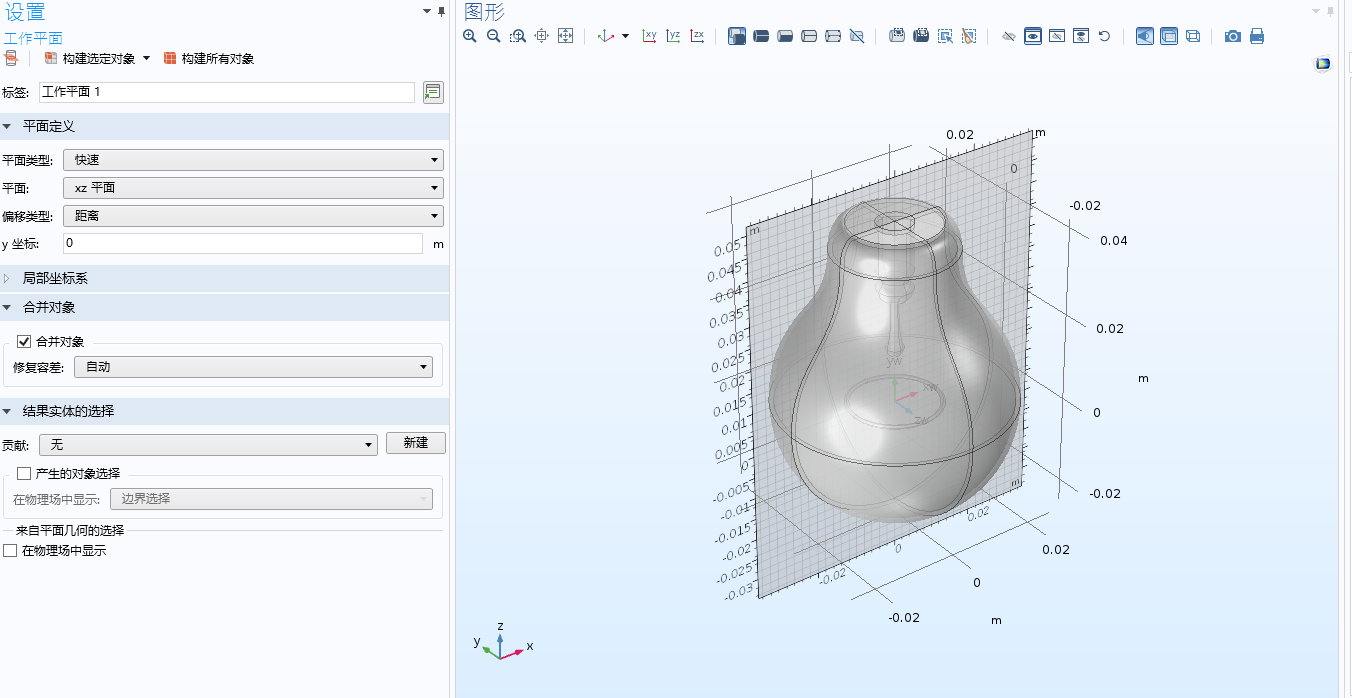Click the zoom out magnifier icon
The width and height of the screenshot is (1352, 698).
(x=493, y=36)
